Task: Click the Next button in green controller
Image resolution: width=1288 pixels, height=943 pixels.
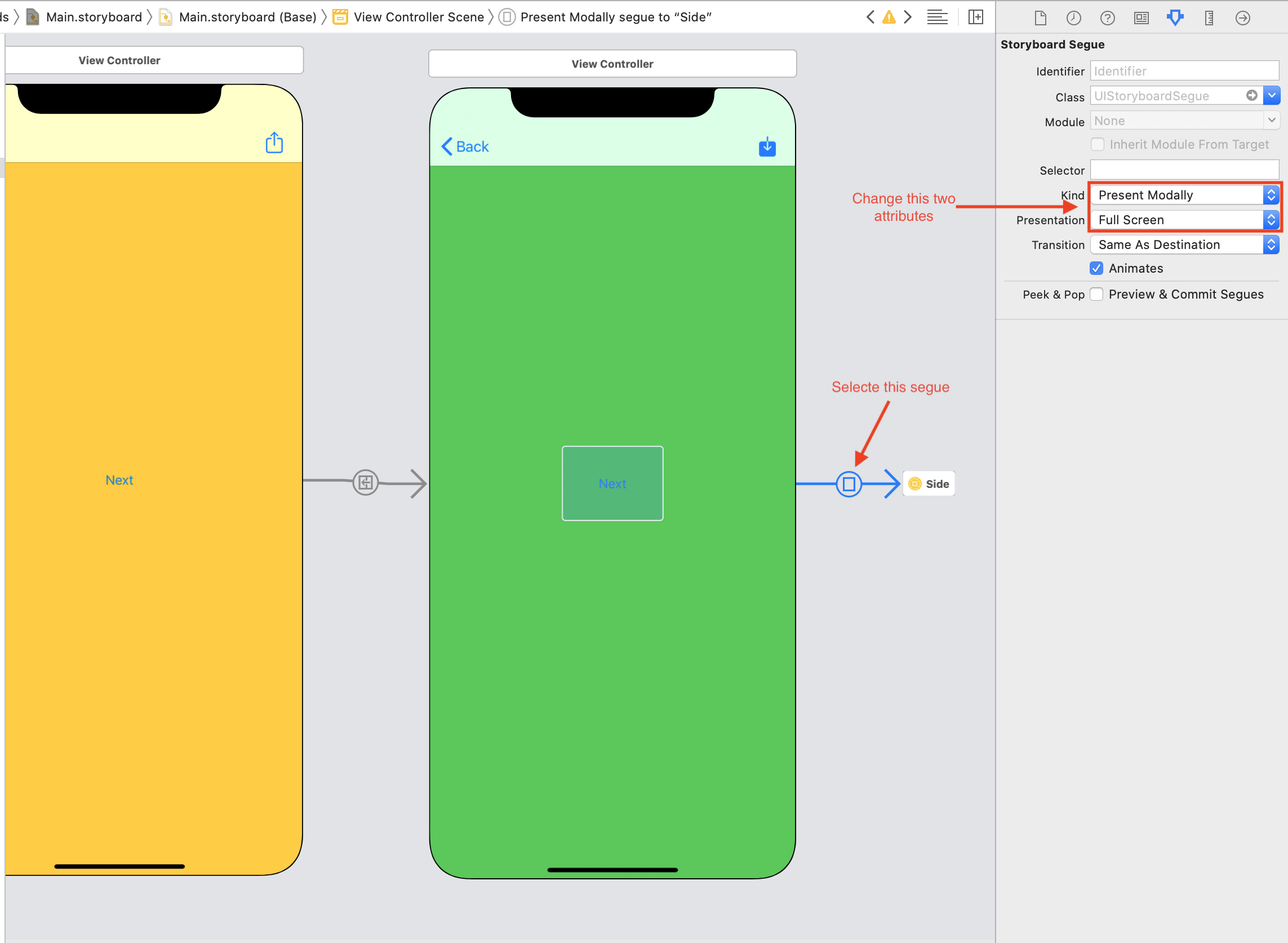Action: tap(611, 483)
